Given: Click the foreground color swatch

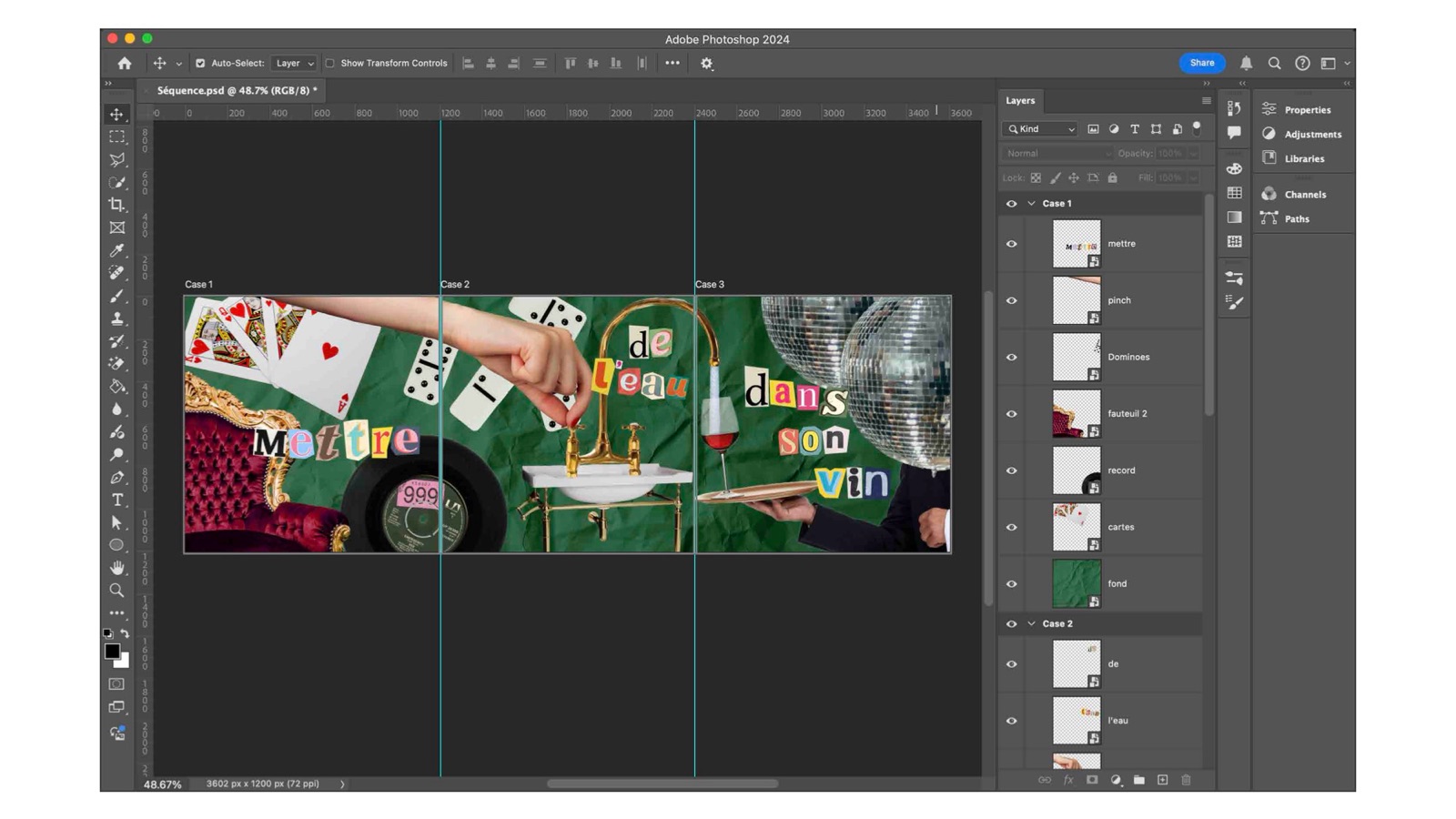Looking at the screenshot, I should click(112, 652).
